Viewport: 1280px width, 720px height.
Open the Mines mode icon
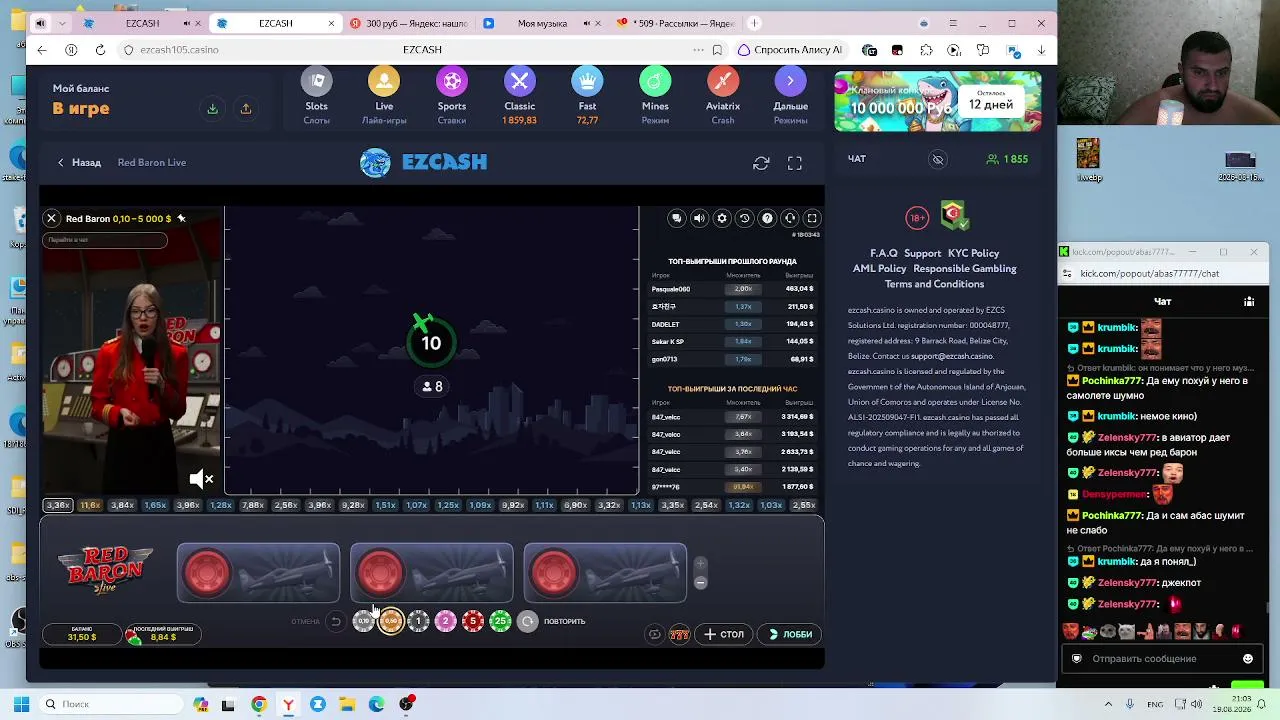tap(655, 81)
